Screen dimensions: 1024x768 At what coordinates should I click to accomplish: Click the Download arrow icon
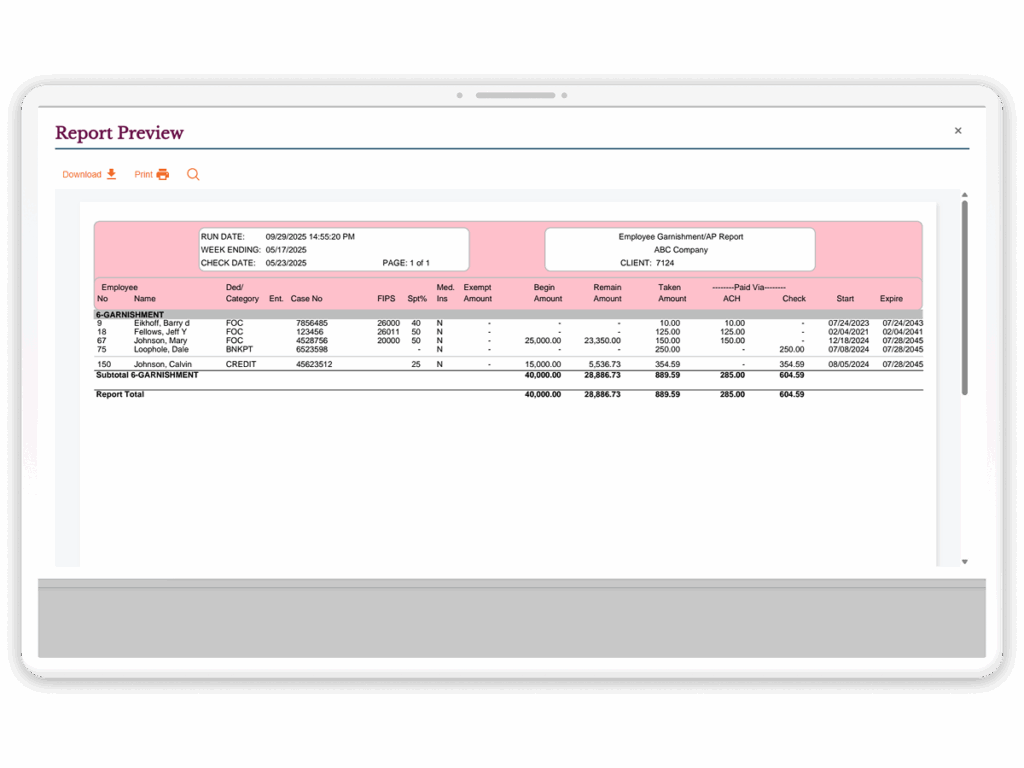point(112,174)
